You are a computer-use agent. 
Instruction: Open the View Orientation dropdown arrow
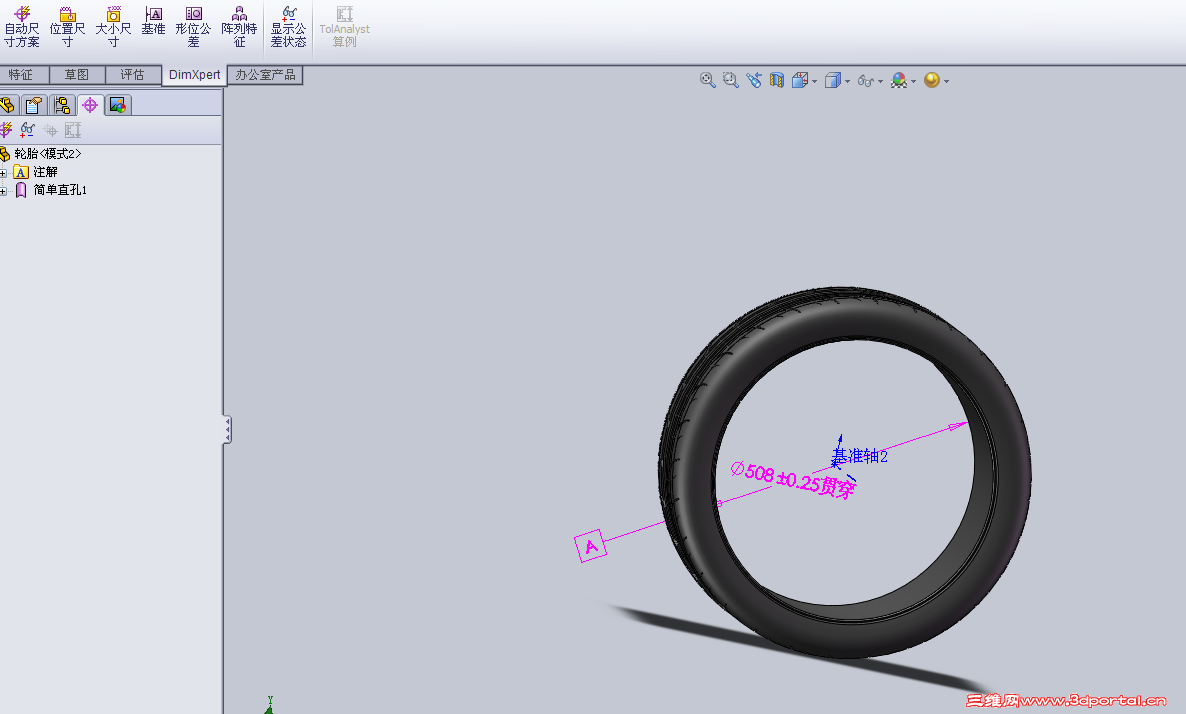pyautogui.click(x=815, y=82)
